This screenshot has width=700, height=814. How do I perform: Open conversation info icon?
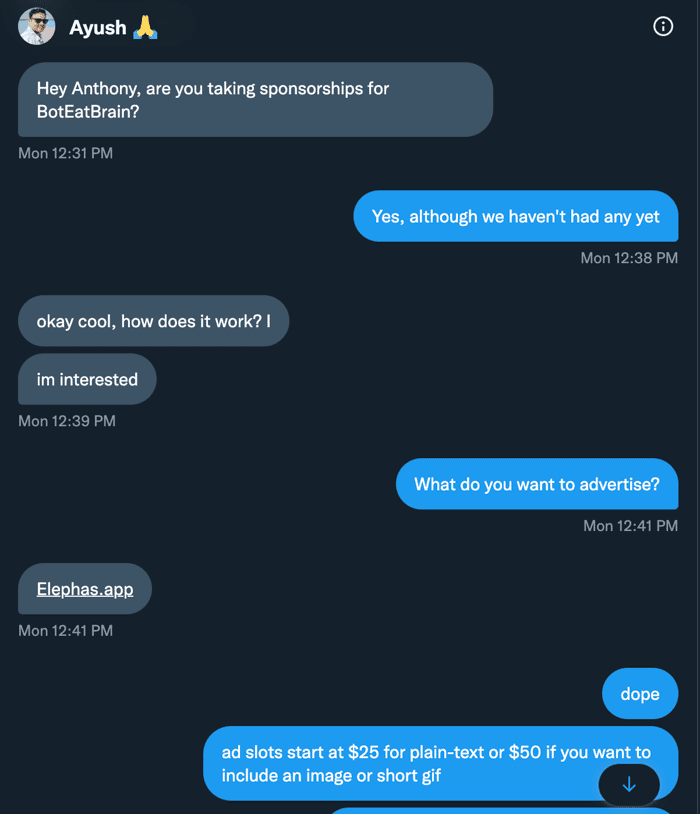[663, 26]
